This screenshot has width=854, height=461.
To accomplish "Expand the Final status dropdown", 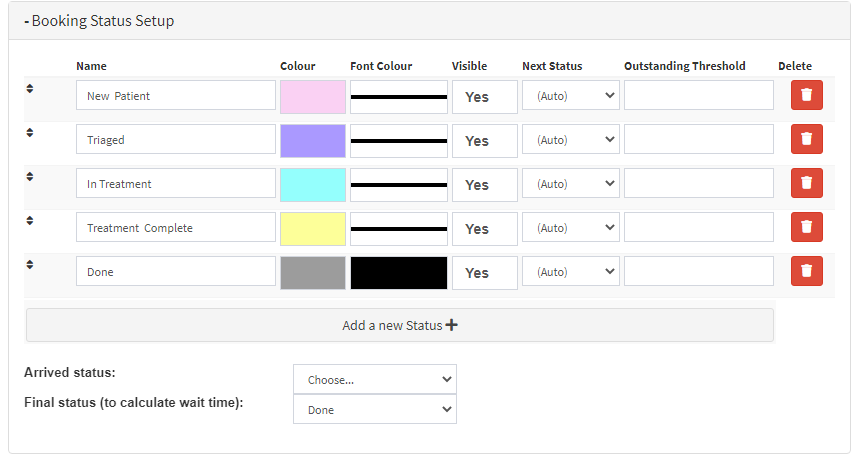I will (x=374, y=410).
